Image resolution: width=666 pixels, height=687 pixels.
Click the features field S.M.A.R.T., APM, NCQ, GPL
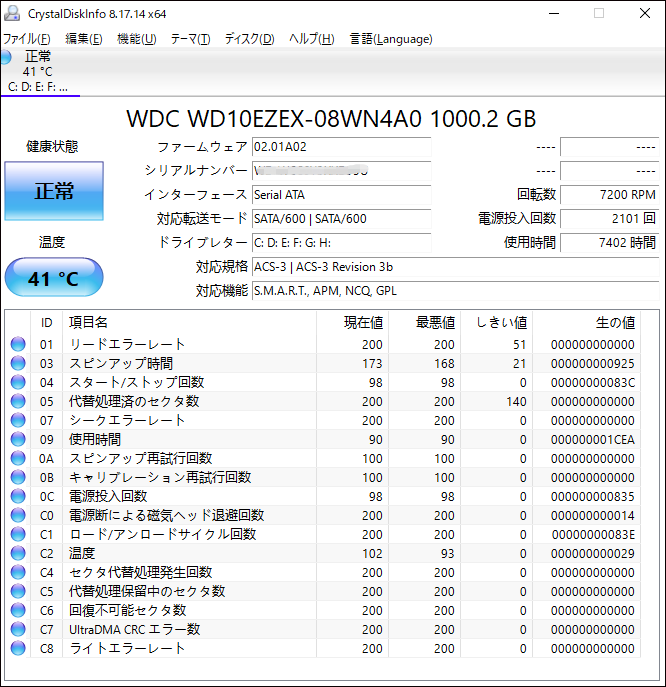456,291
